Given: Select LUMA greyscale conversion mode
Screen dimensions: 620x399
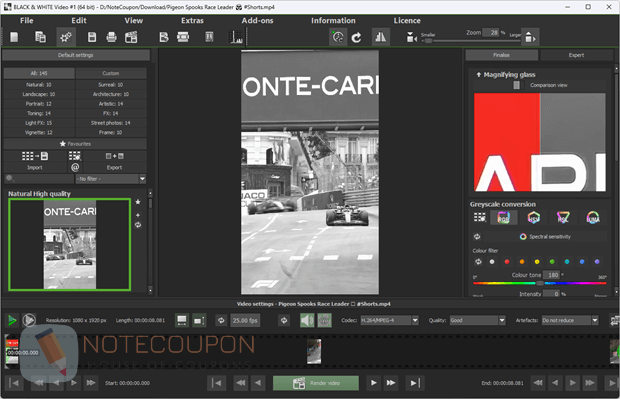Looking at the screenshot, I should [593, 217].
